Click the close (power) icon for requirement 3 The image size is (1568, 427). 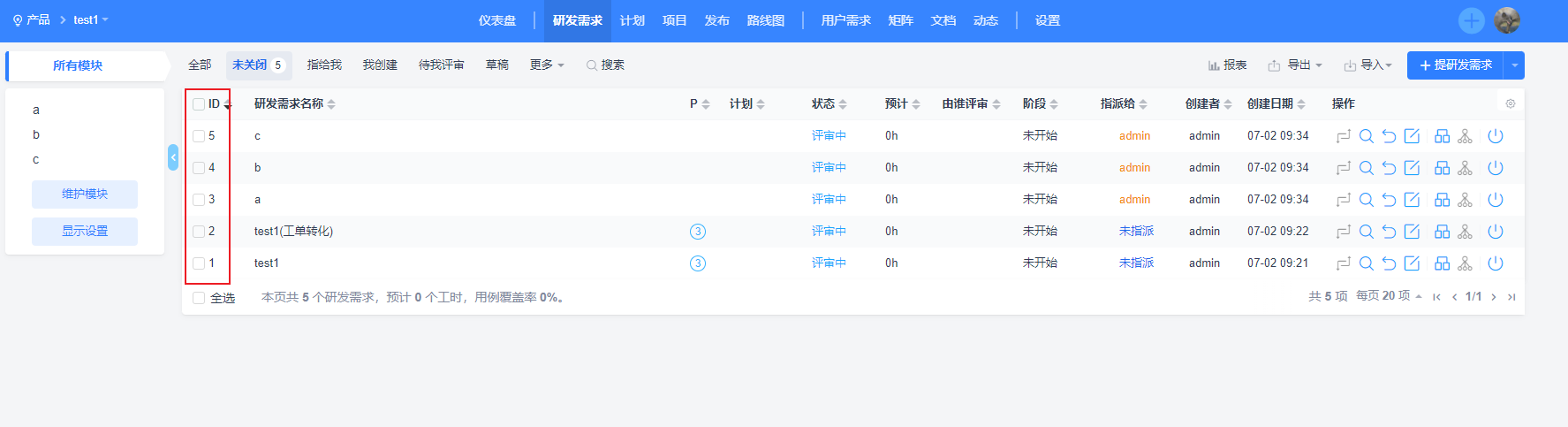coord(1495,200)
